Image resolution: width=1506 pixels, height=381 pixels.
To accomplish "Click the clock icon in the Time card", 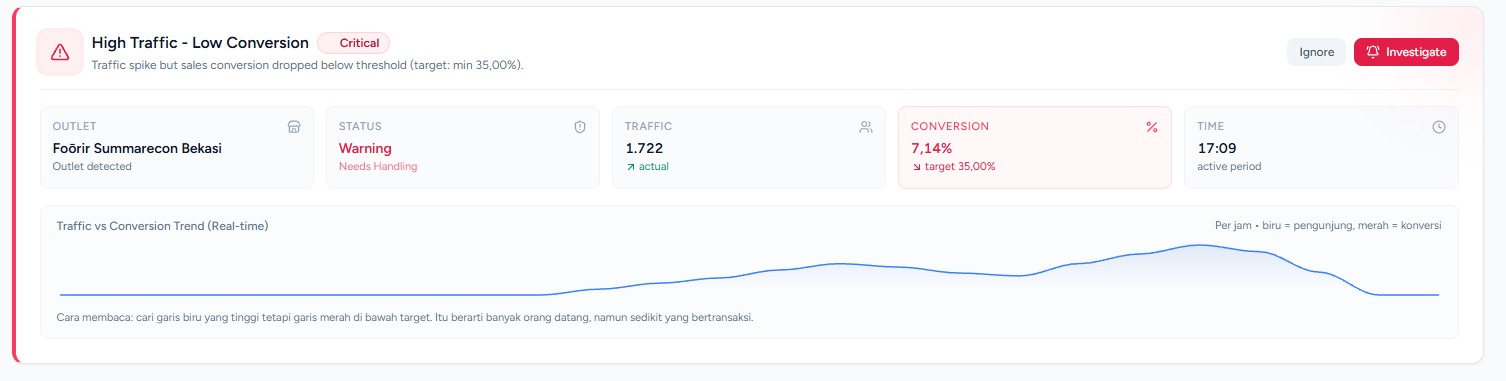I will (x=1439, y=127).
